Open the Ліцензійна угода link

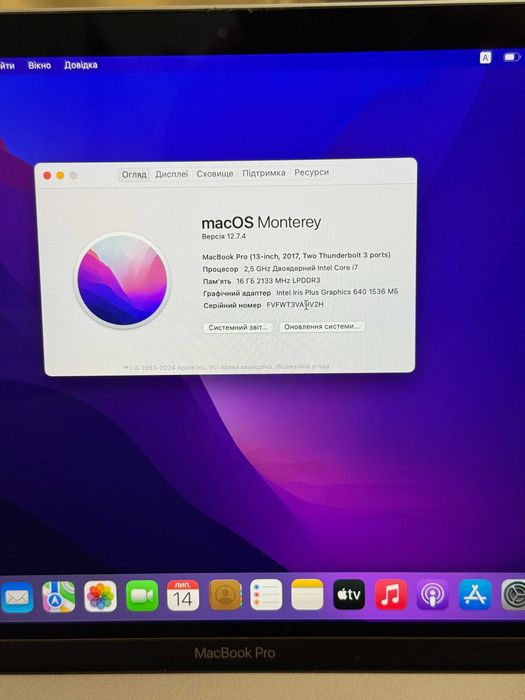click(x=302, y=366)
